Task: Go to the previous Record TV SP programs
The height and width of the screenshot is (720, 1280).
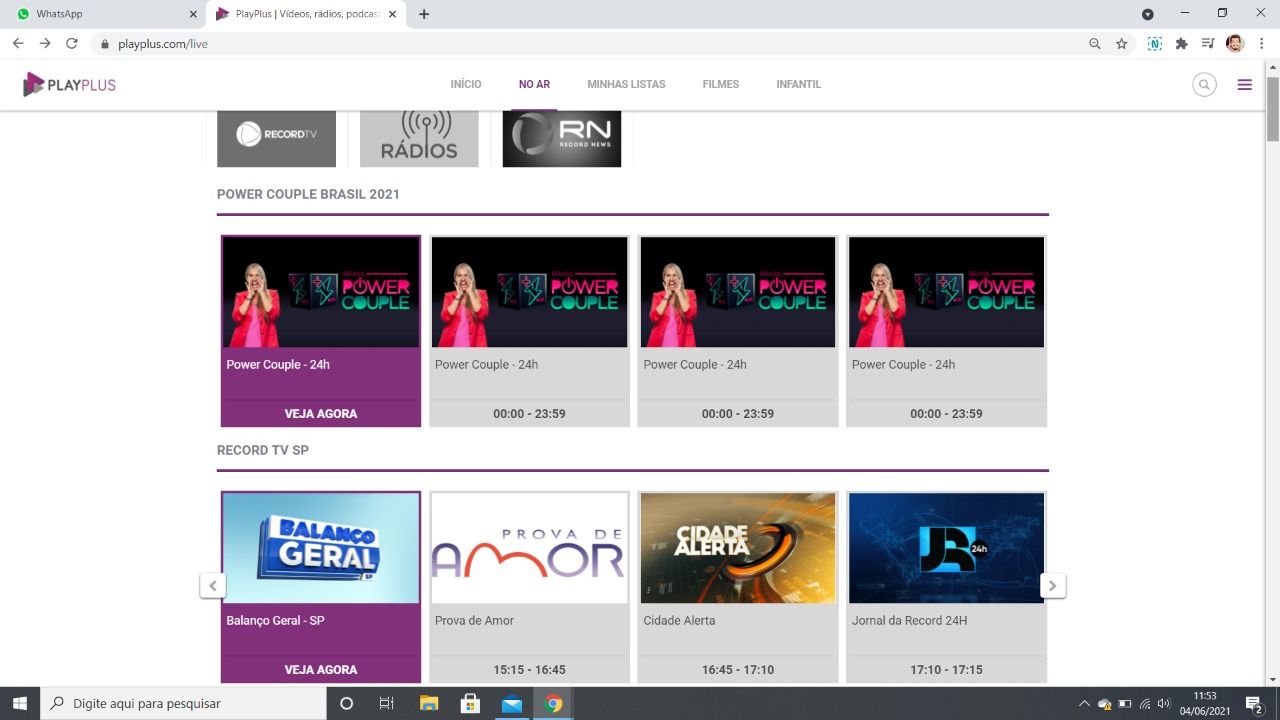Action: pyautogui.click(x=212, y=585)
